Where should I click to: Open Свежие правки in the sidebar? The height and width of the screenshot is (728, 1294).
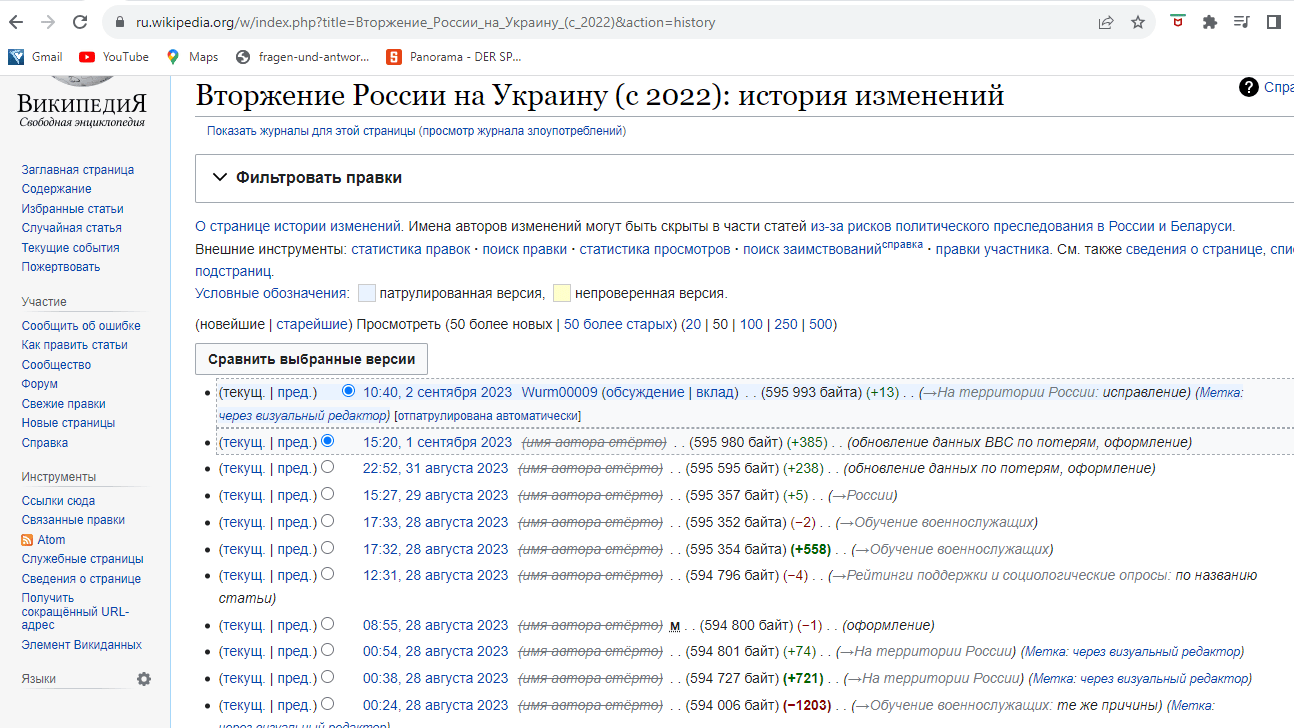(x=63, y=404)
